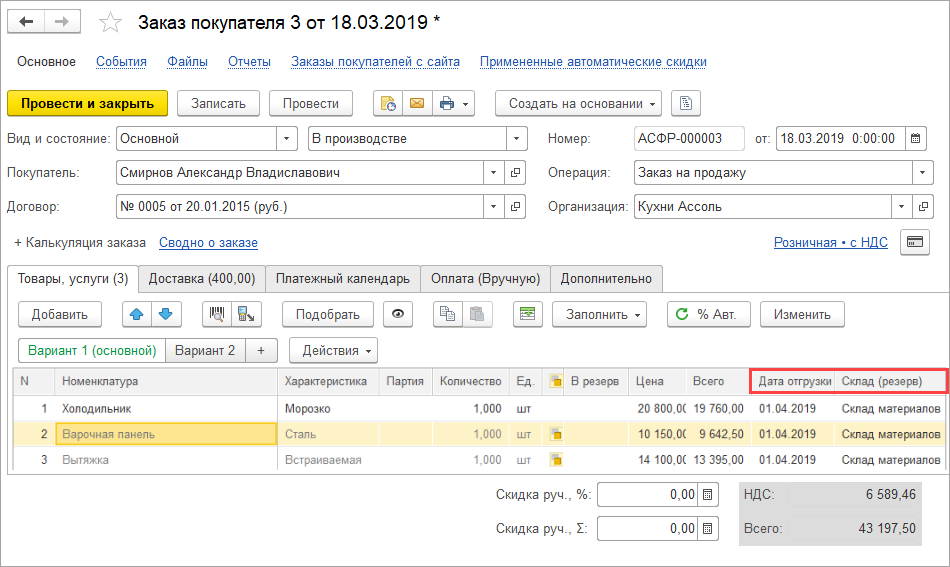This screenshot has height=567, width=950.
Task: Click the Номер input field АСФР-000003
Action: (x=689, y=139)
